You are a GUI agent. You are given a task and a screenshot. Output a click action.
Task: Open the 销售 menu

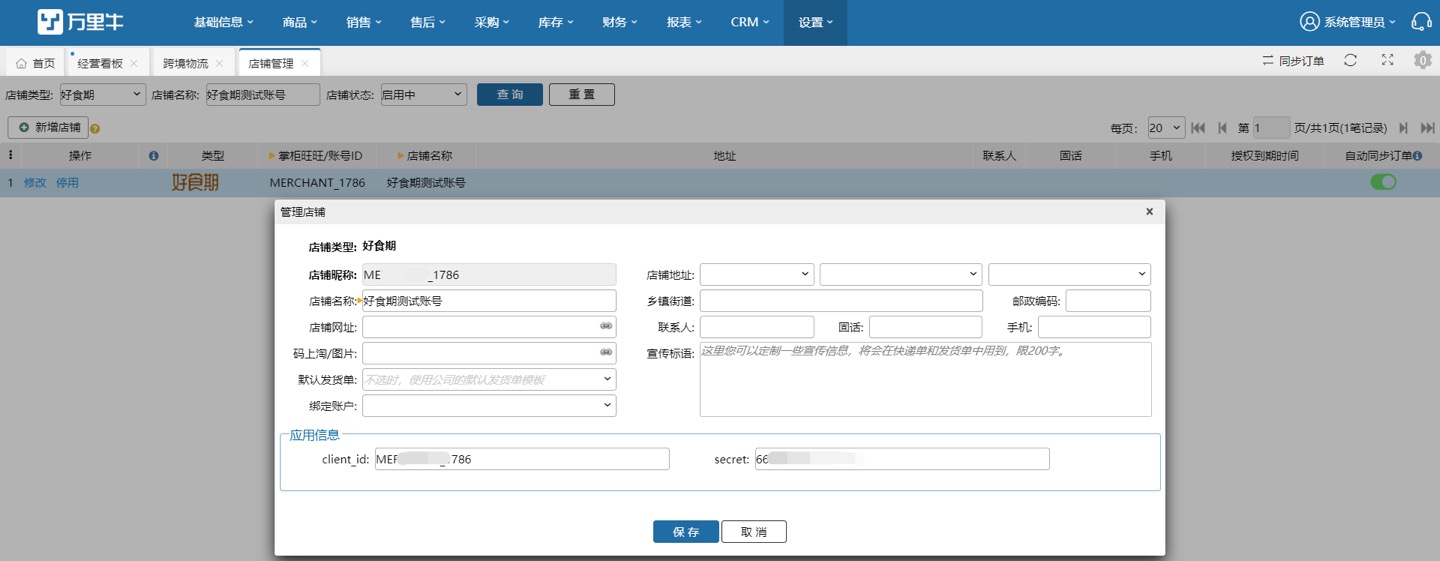coord(364,22)
